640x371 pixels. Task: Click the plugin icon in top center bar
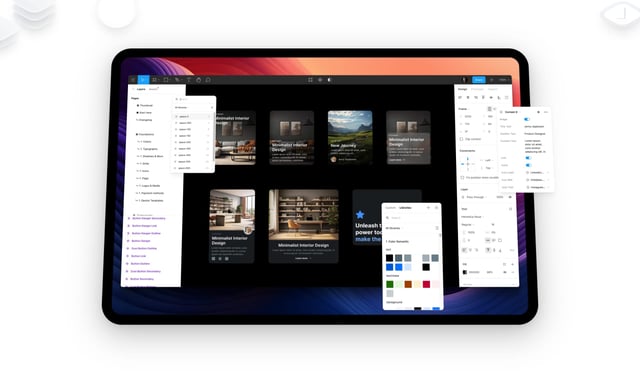pos(320,80)
